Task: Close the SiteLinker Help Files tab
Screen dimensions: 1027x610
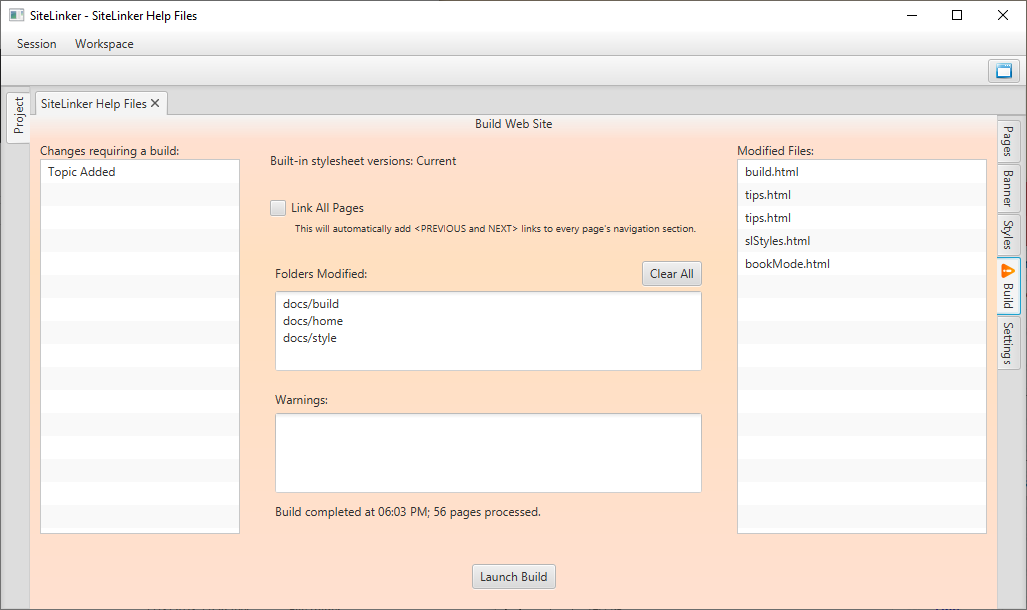Action: click(x=155, y=104)
